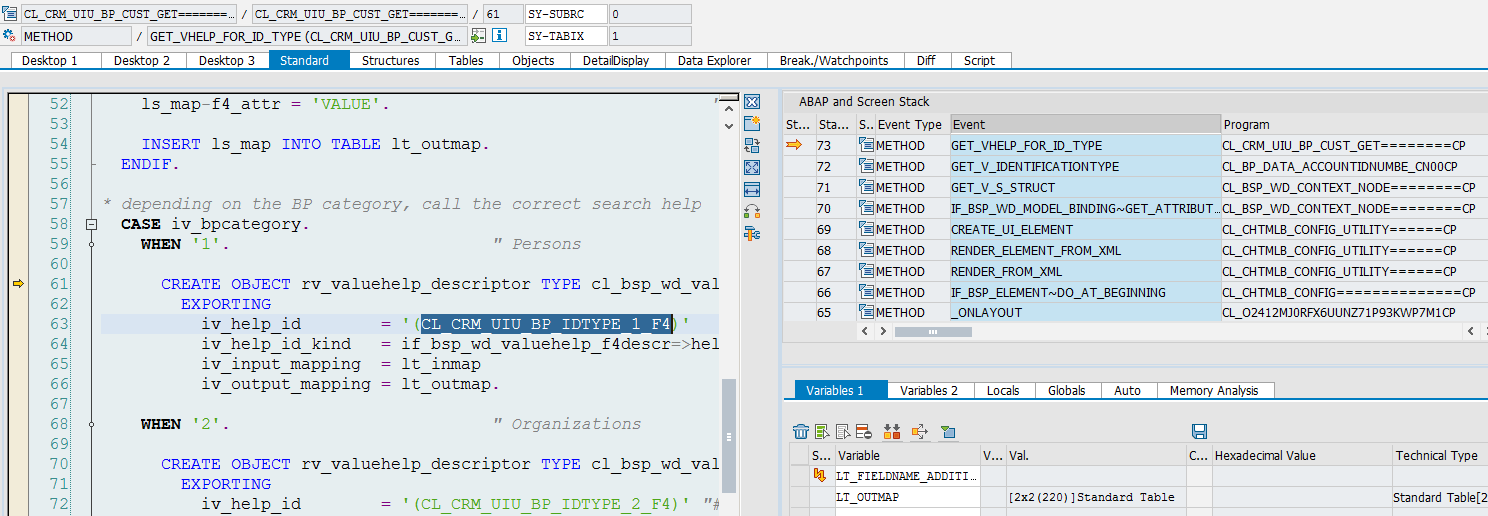Click the Event column header in stack table
This screenshot has height=516, width=1488.
(x=1085, y=124)
